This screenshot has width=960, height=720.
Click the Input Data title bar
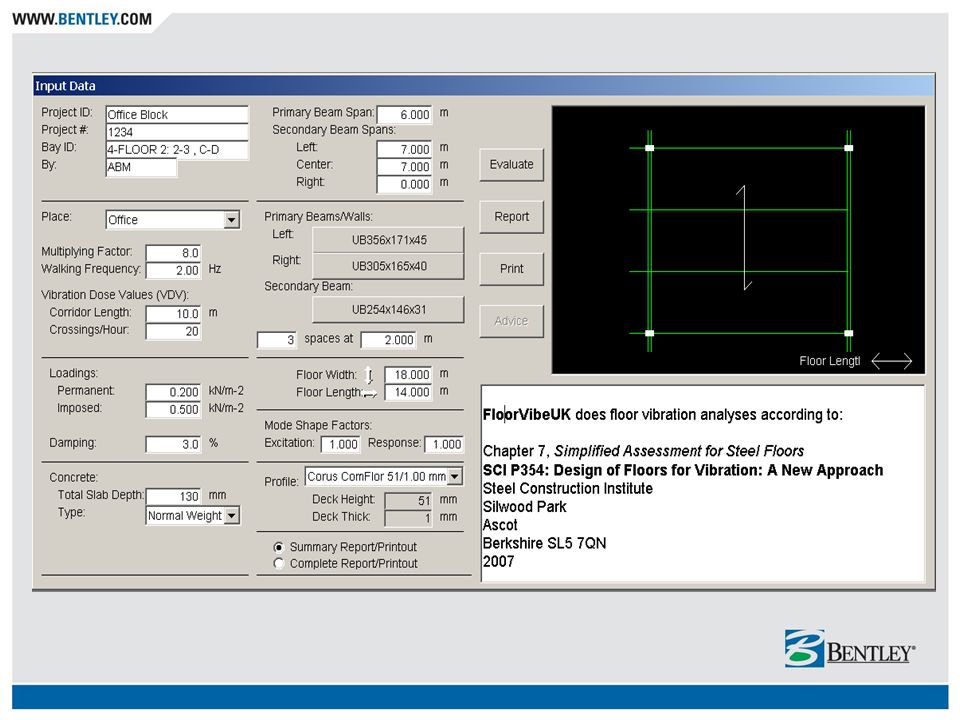point(484,86)
